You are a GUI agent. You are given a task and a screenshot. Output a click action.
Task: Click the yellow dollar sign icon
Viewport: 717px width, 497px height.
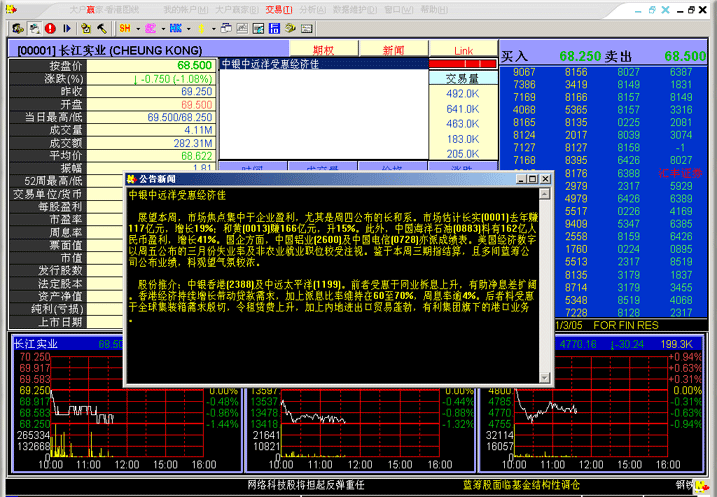[201, 28]
